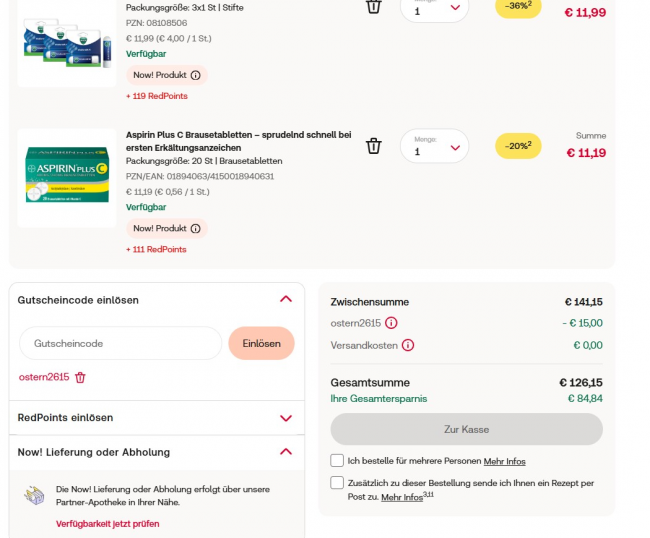
Task: Open info icon beside ostern2615 discount
Action: point(391,323)
